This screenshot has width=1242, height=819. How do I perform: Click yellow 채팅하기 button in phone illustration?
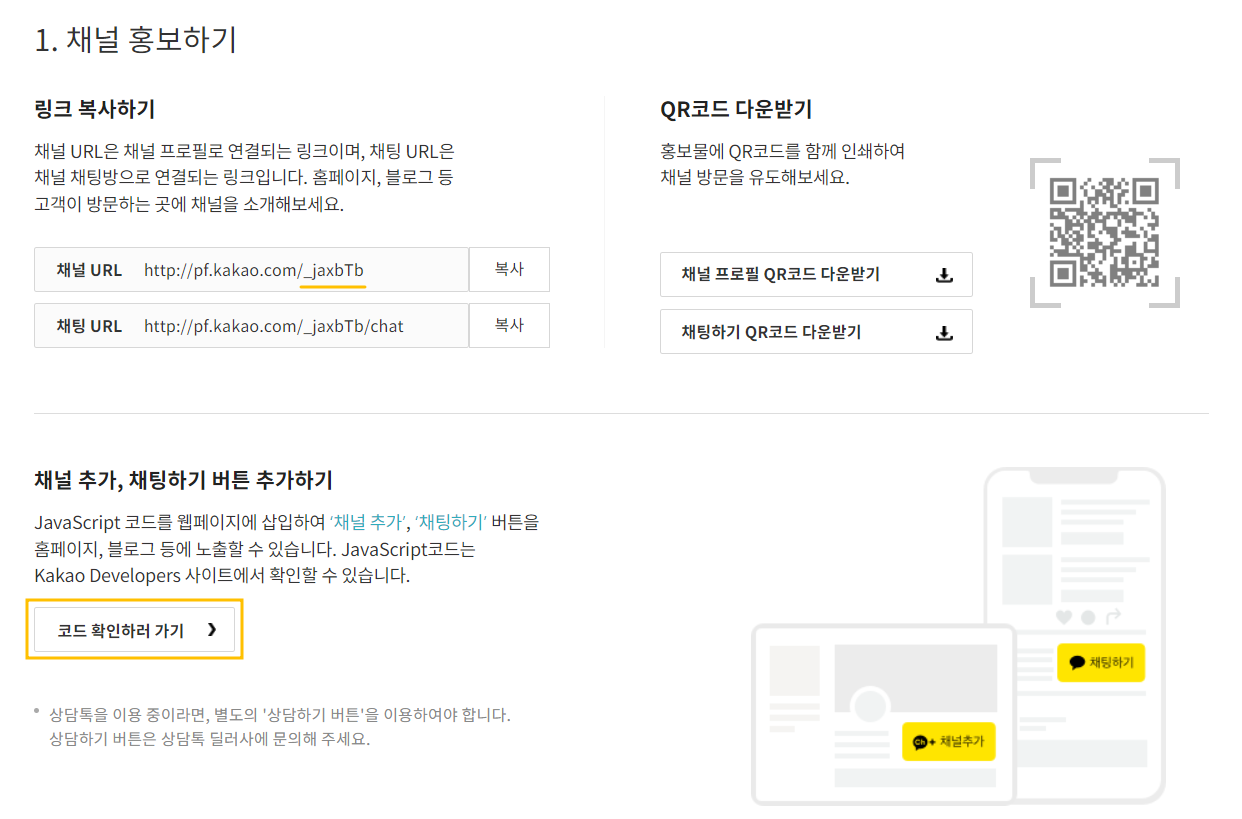coord(1100,662)
